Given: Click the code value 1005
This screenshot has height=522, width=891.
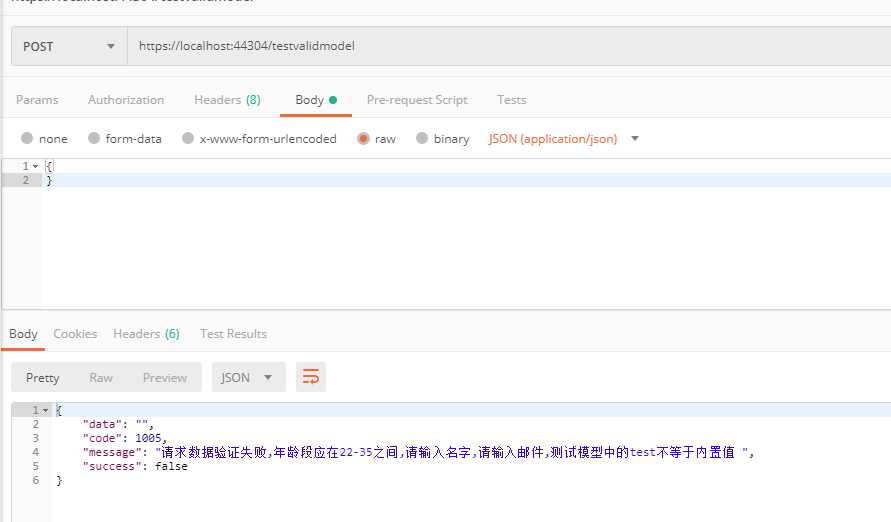Looking at the screenshot, I should pos(148,439).
